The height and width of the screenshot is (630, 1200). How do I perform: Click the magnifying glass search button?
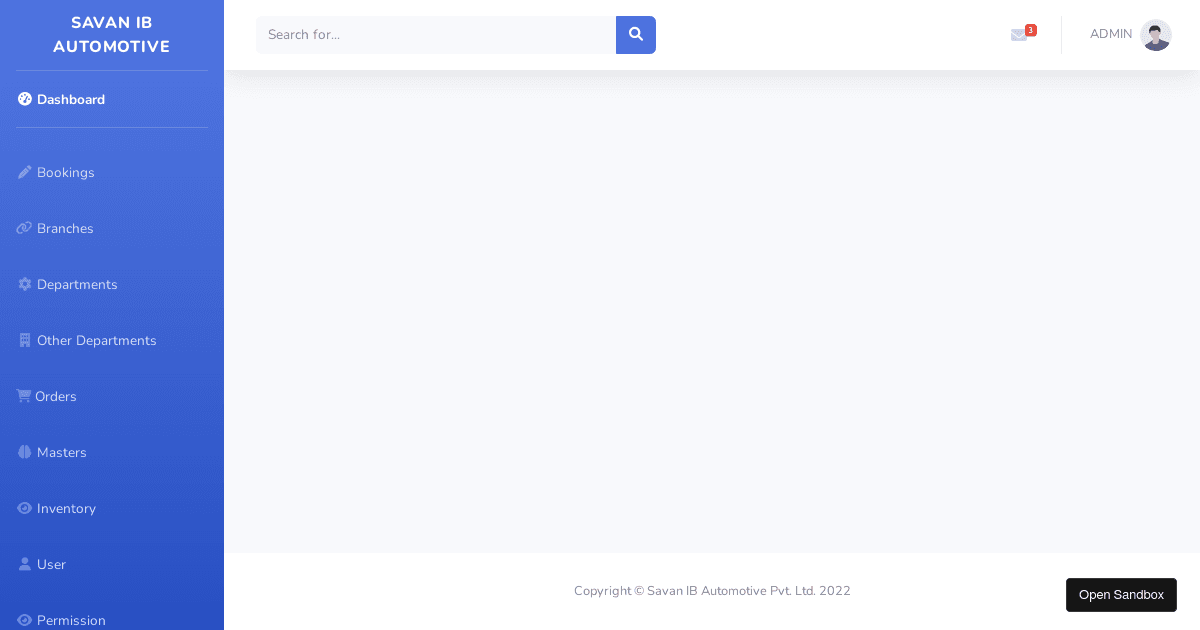click(x=635, y=35)
